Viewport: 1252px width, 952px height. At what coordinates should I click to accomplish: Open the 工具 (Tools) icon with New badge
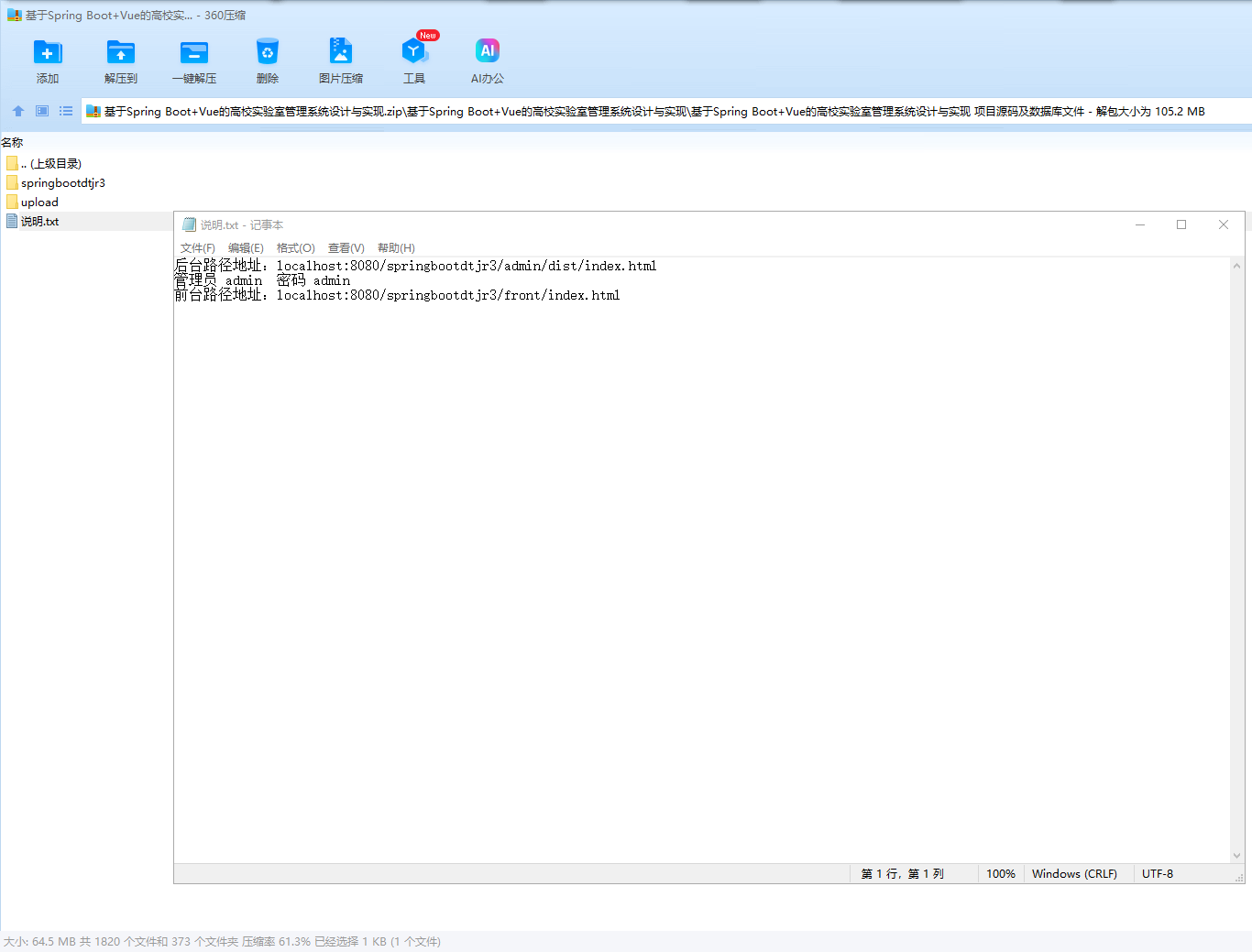[414, 50]
